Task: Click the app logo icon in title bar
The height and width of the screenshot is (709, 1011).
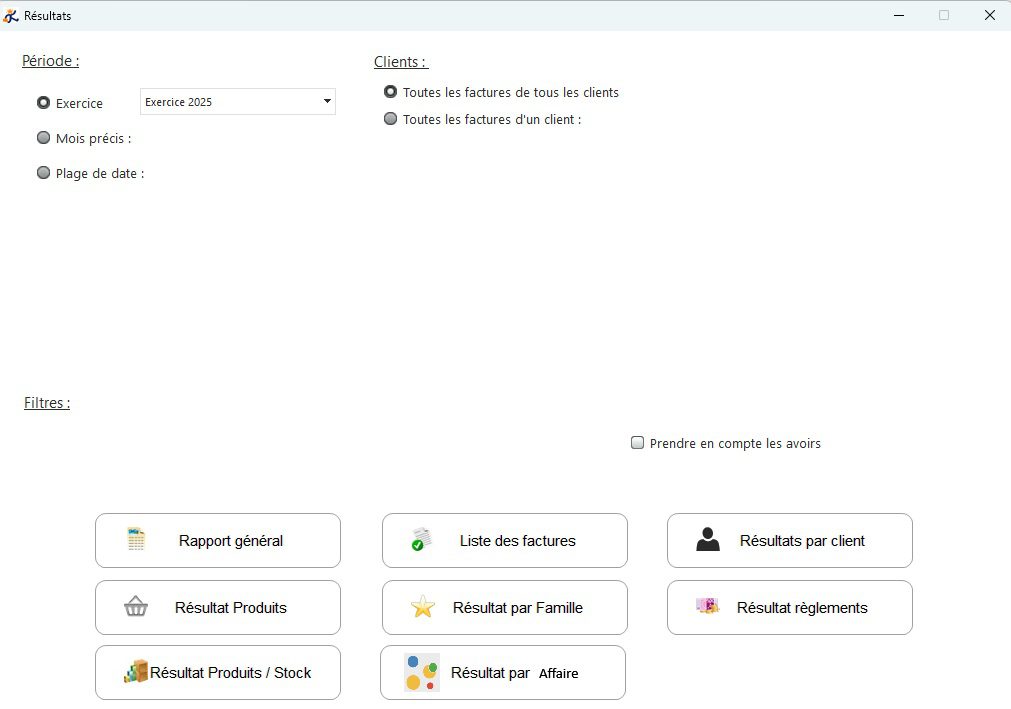Action: [11, 15]
